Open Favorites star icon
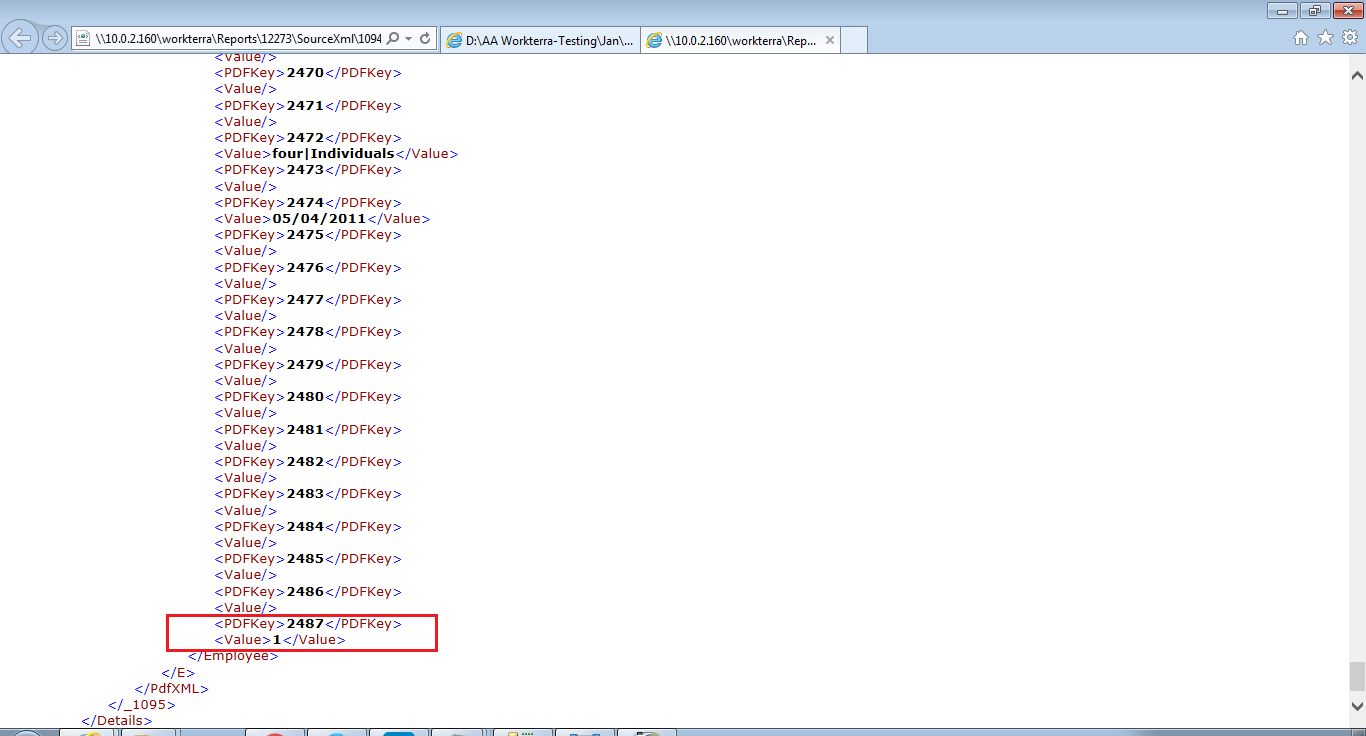The height and width of the screenshot is (736, 1366). 1325,38
